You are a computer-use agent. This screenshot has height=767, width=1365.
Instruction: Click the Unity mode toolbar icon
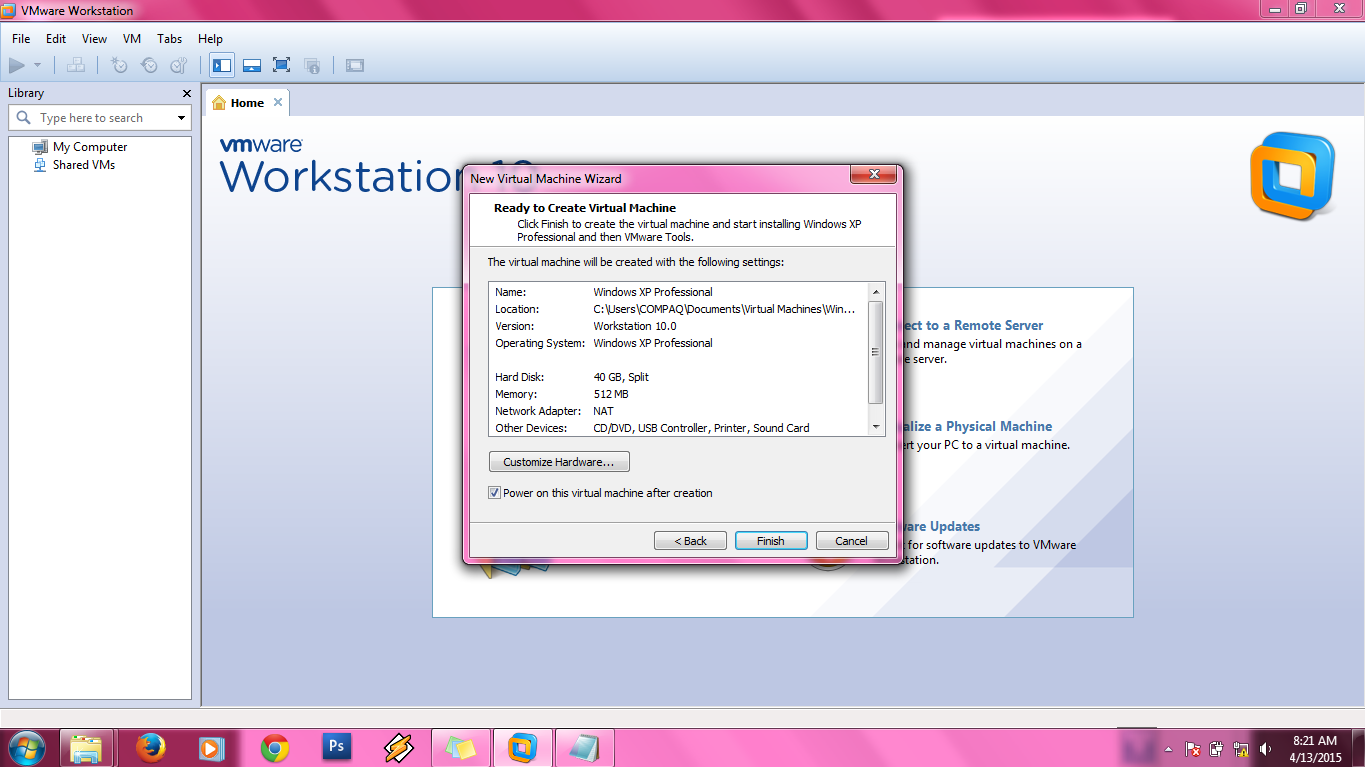(312, 65)
